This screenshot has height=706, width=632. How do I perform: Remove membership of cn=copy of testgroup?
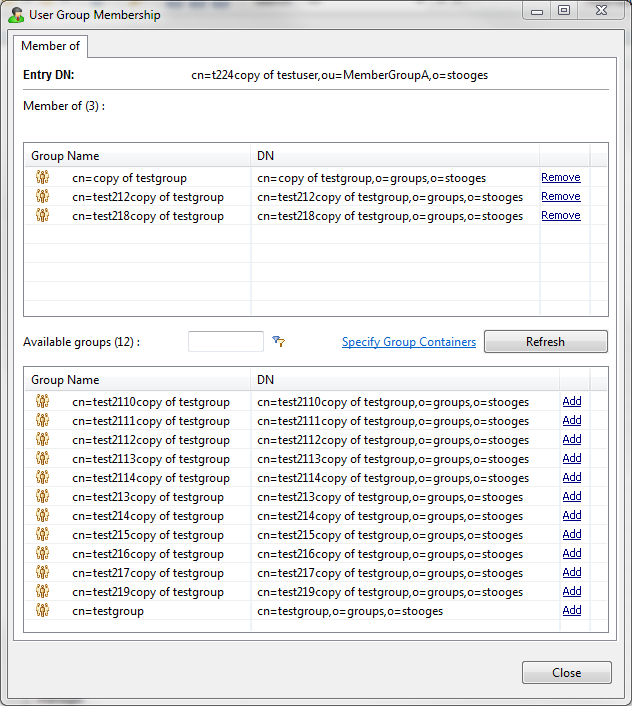[560, 178]
